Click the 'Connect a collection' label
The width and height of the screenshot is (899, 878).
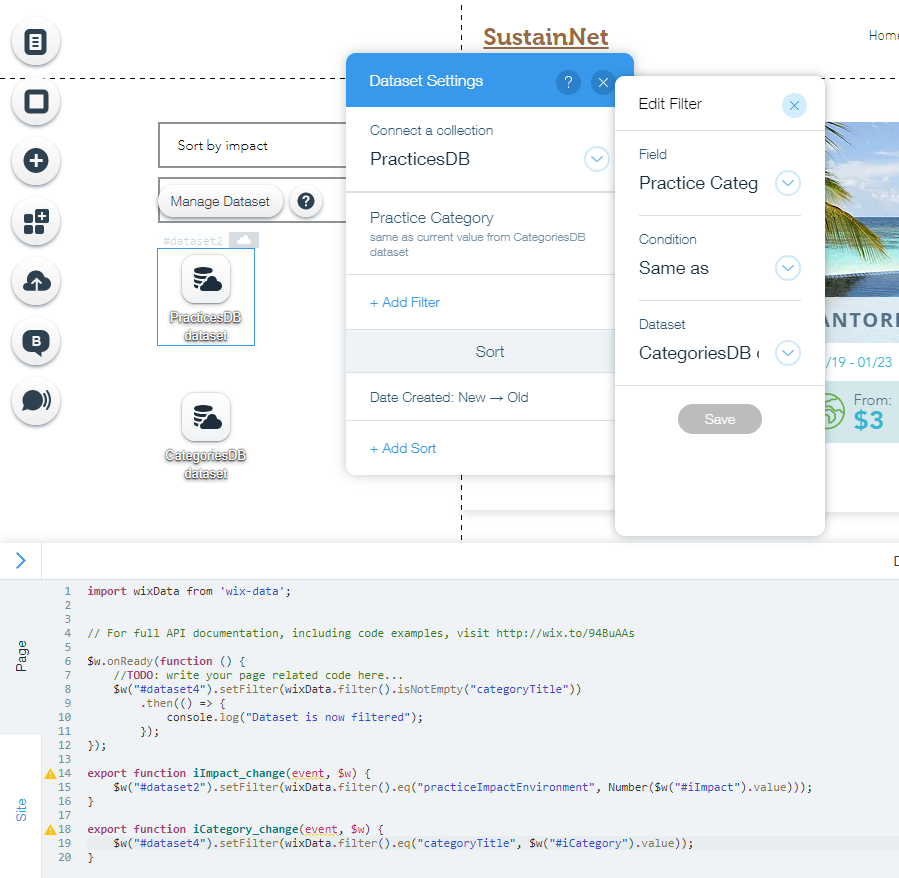tap(431, 130)
